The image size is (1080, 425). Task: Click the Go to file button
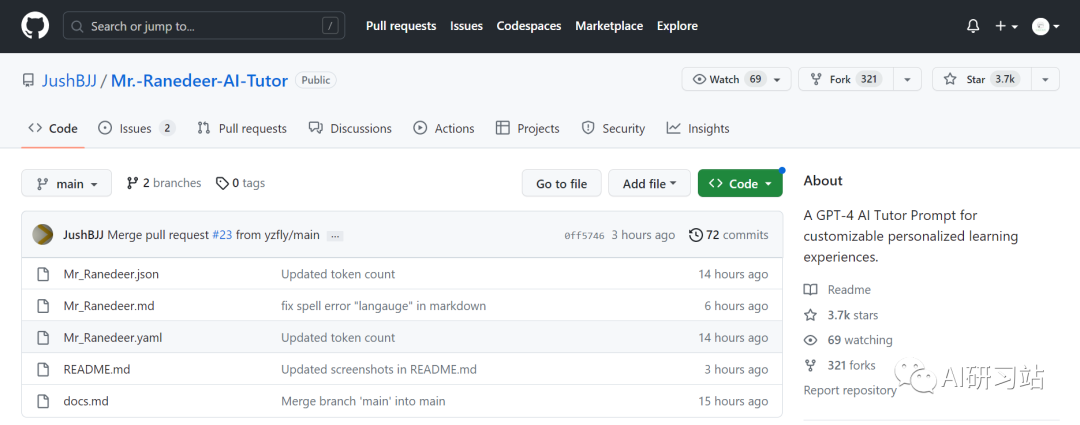(x=561, y=184)
